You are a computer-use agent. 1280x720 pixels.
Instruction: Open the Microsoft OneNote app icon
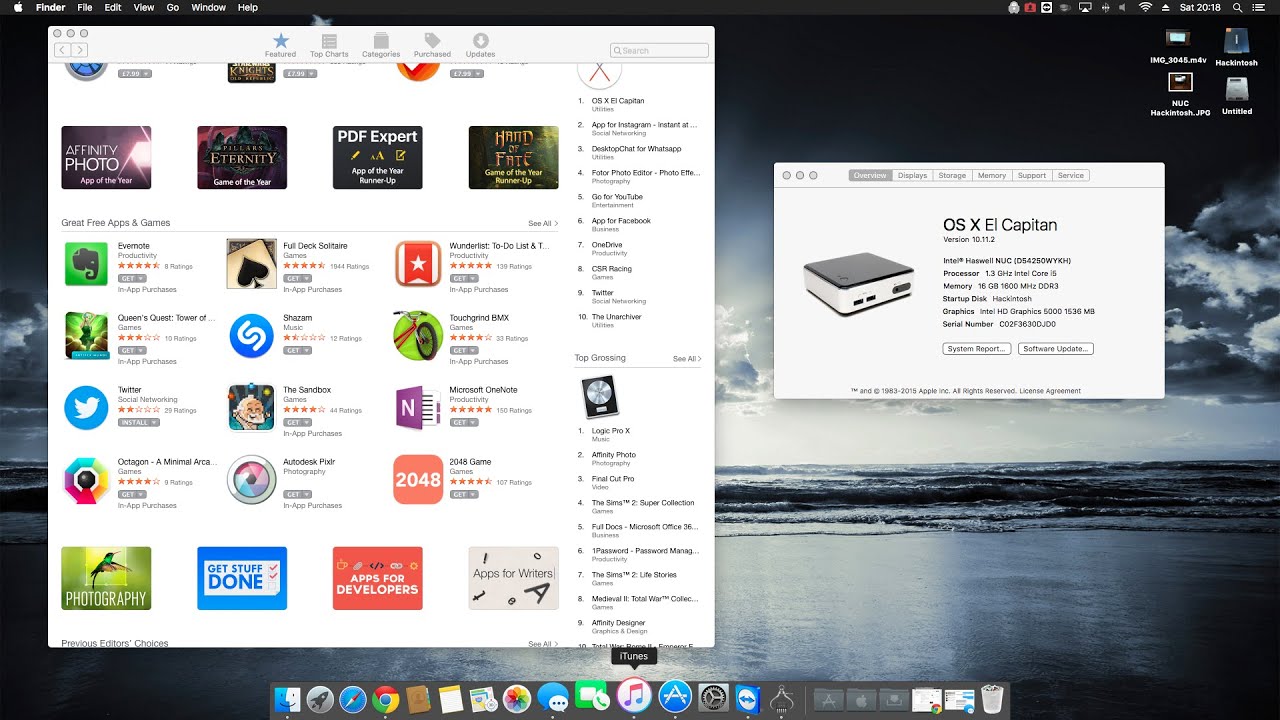(418, 408)
